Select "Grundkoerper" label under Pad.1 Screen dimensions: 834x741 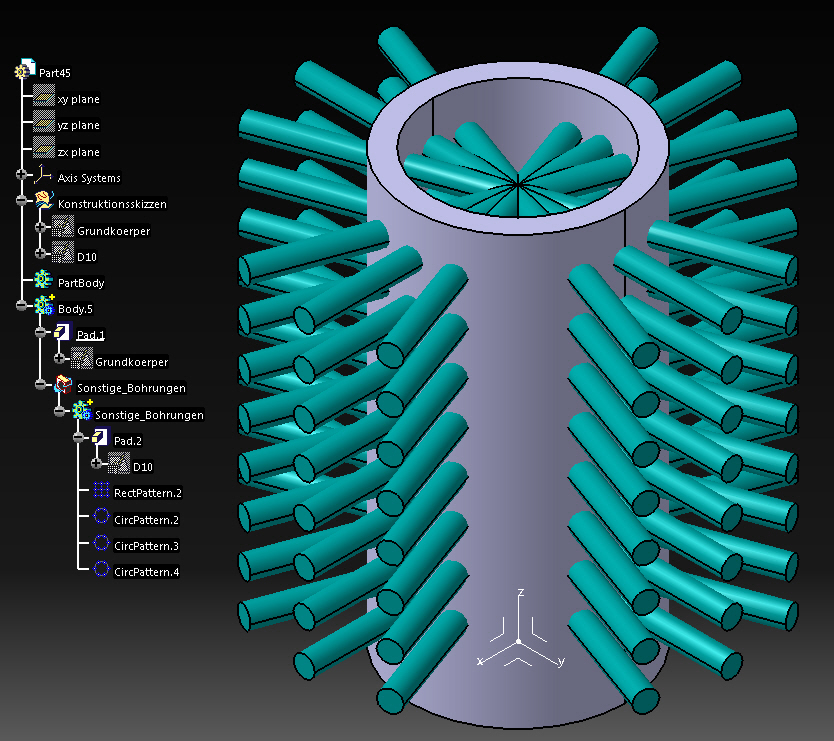132,362
